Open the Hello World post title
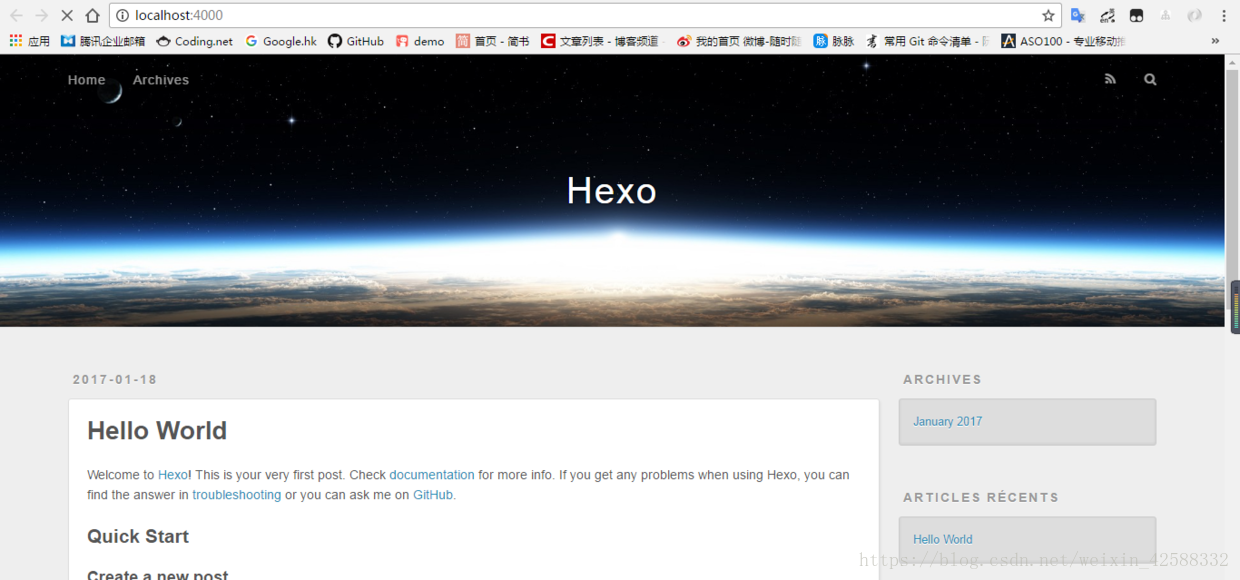Viewport: 1240px width, 580px height. pos(157,431)
